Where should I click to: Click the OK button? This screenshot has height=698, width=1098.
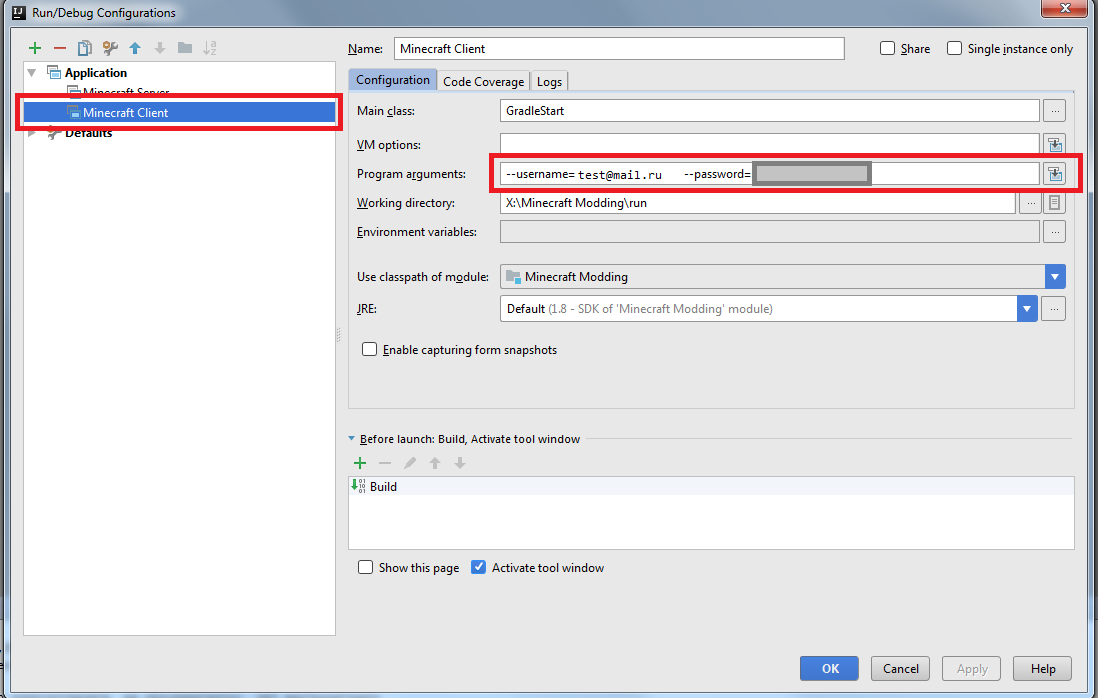pos(829,669)
